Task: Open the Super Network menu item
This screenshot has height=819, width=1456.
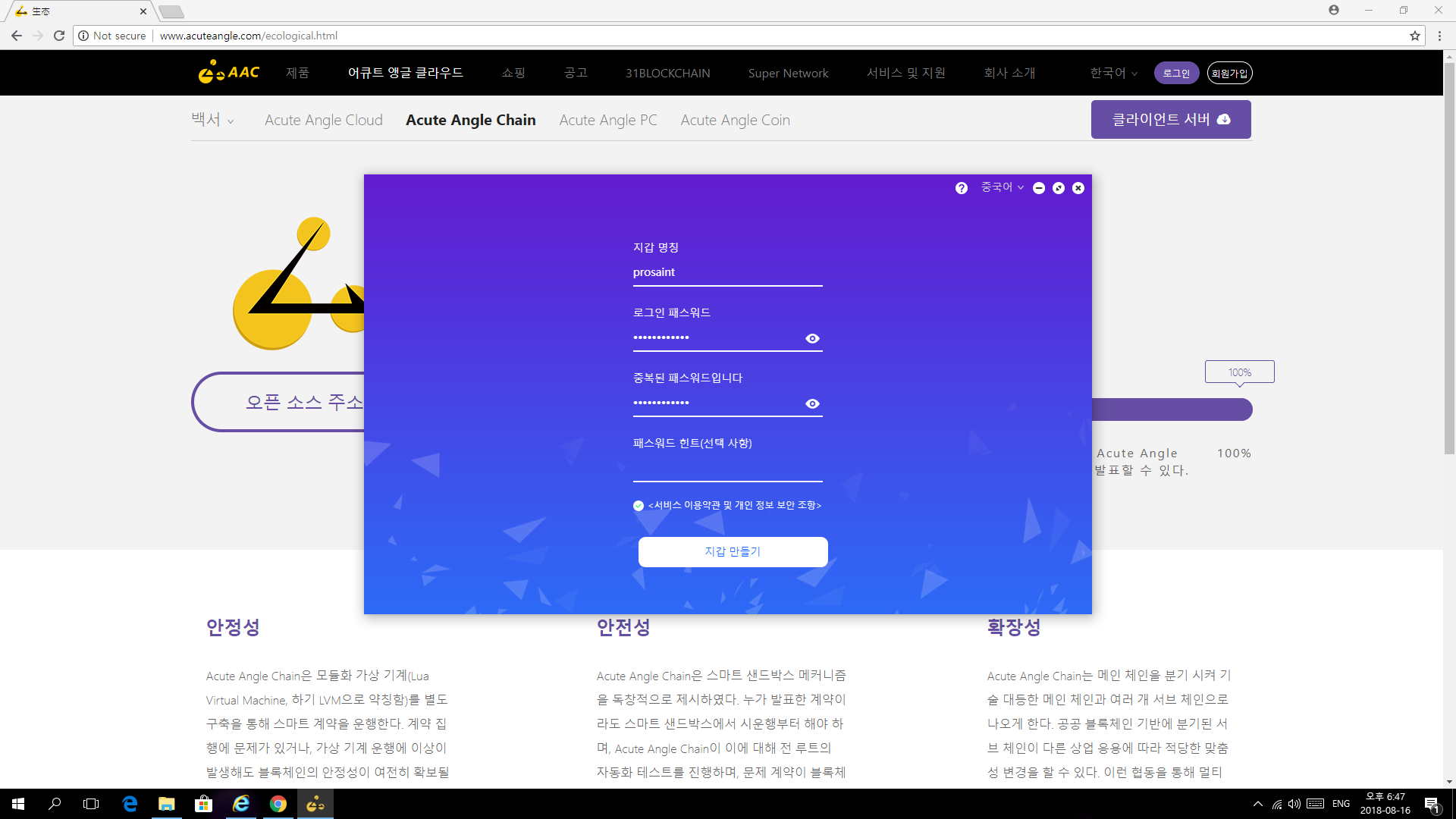Action: pos(788,72)
